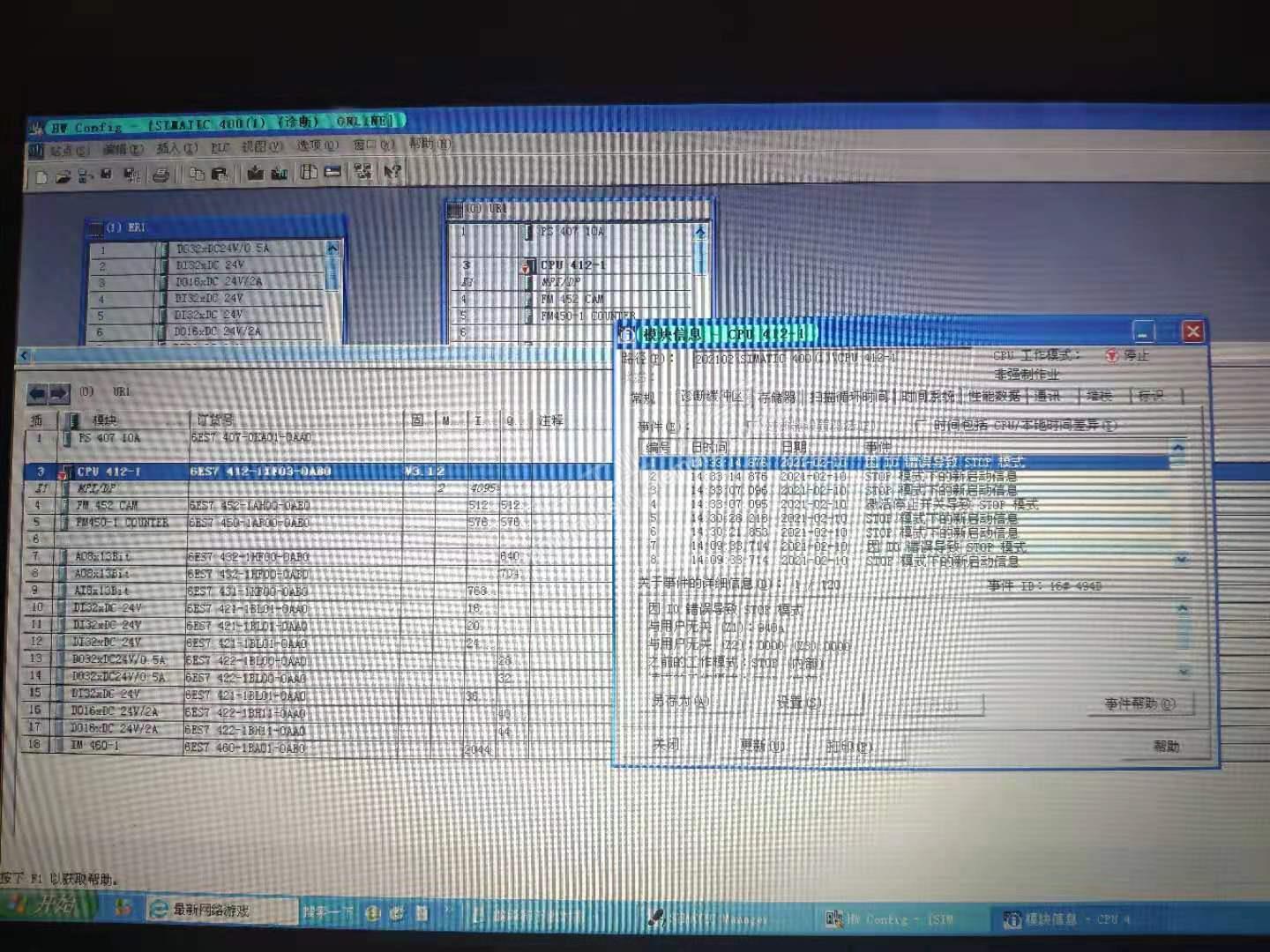
Task: Click the CPU 412-1 module icon in the rack window
Action: [x=529, y=265]
